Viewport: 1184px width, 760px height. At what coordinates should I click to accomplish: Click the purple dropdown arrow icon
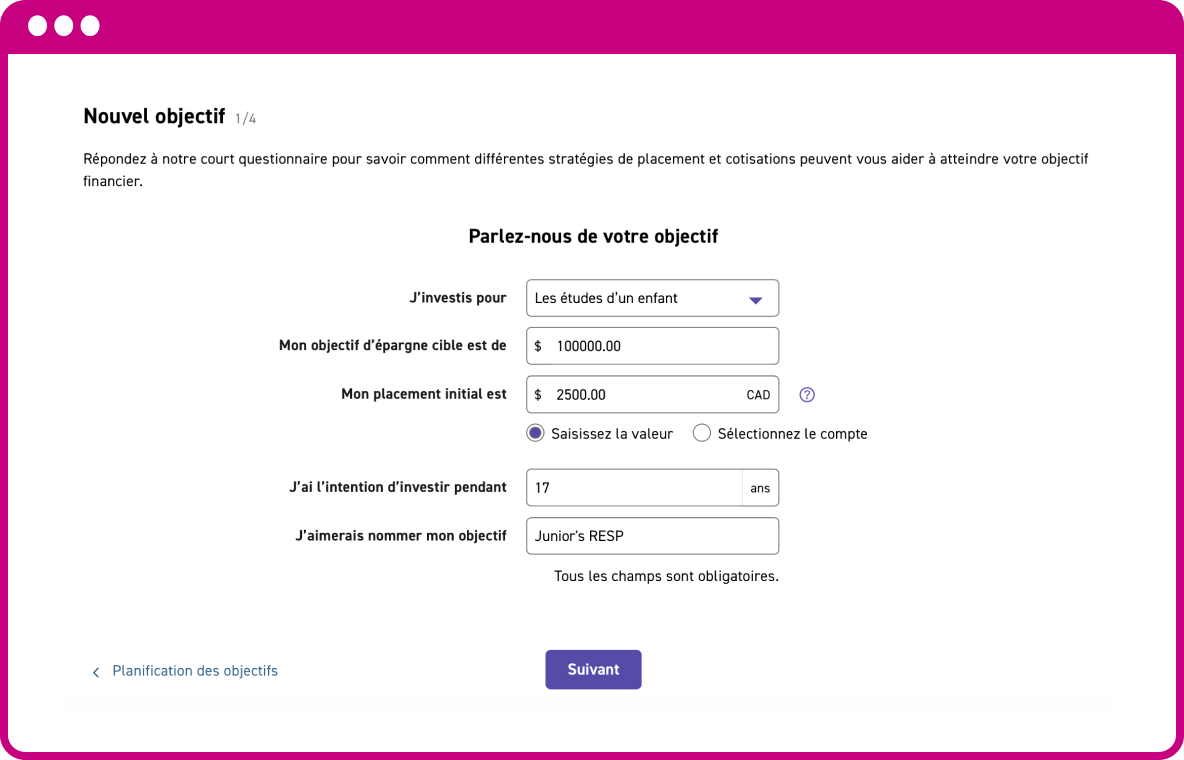tap(756, 299)
